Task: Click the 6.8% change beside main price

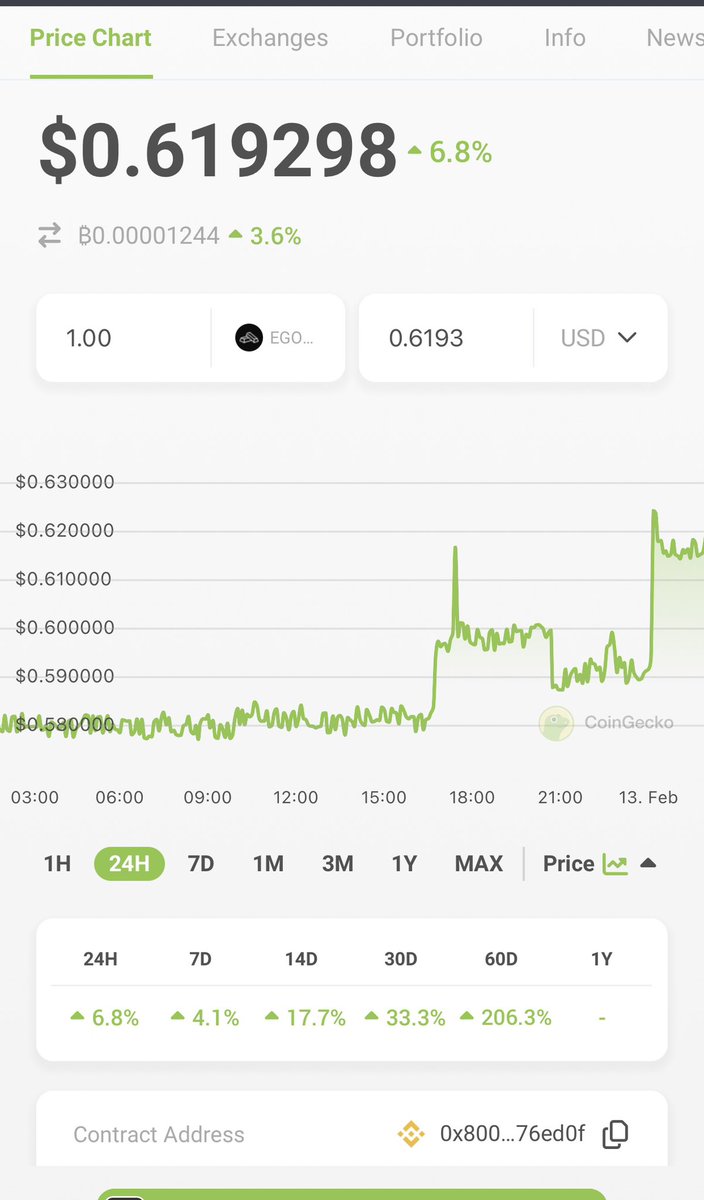Action: point(449,152)
